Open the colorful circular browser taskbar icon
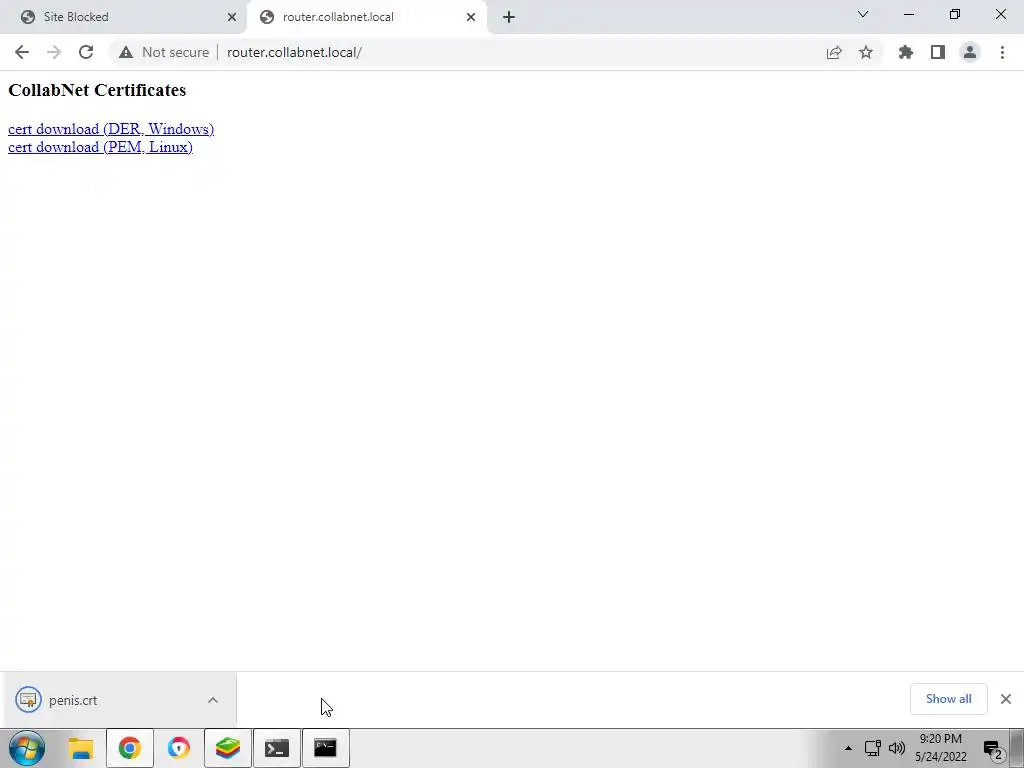The height and width of the screenshot is (768, 1024). pos(179,748)
